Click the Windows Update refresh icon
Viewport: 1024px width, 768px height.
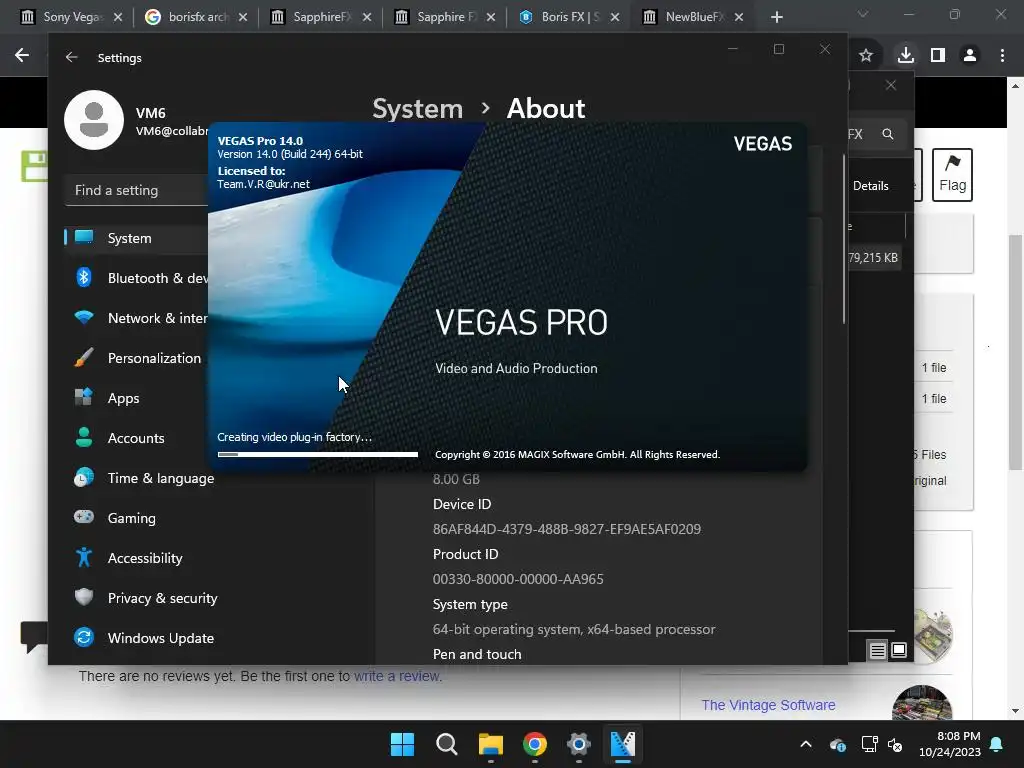pos(84,638)
